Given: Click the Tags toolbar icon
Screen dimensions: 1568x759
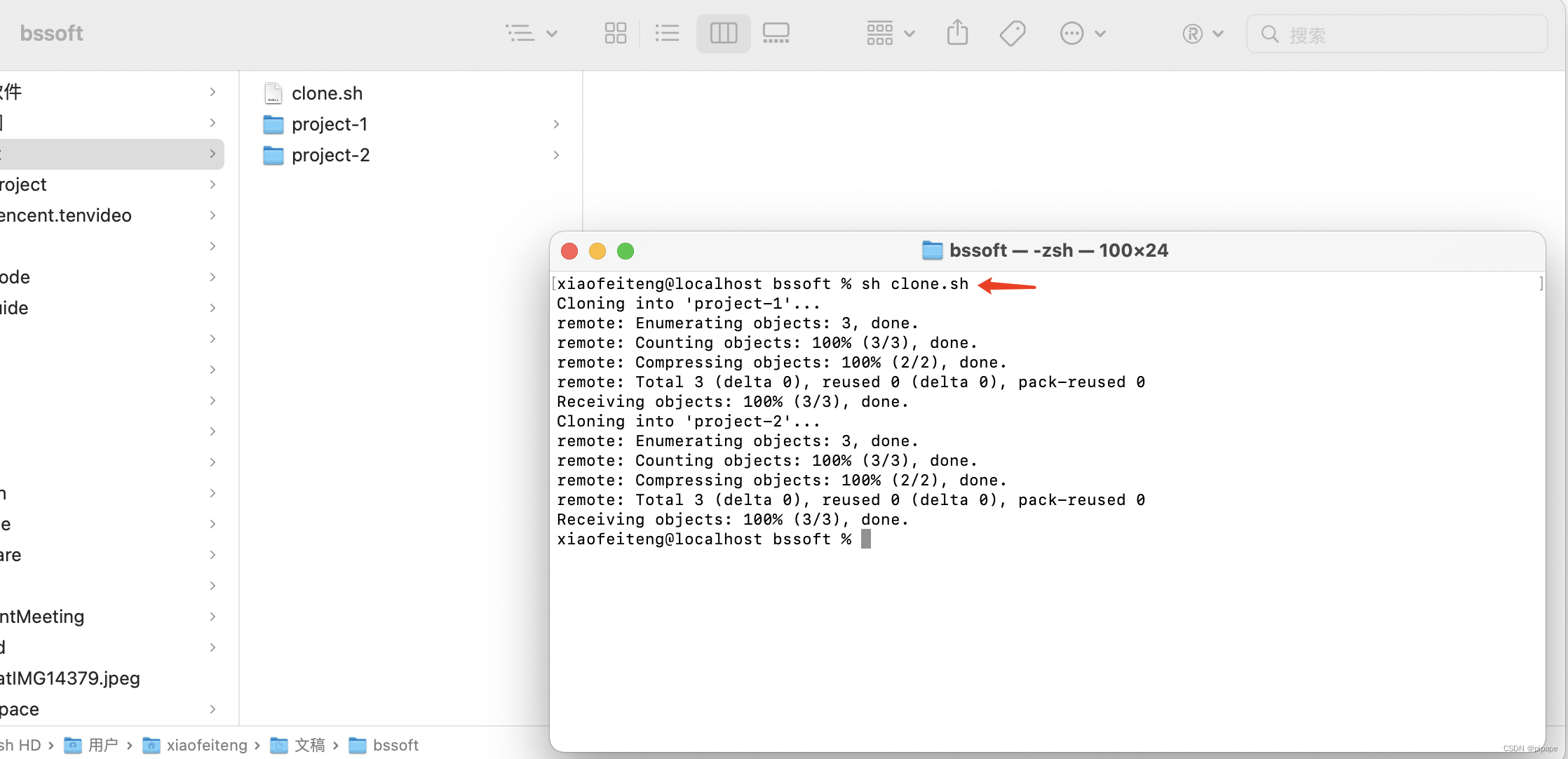Looking at the screenshot, I should (1012, 33).
